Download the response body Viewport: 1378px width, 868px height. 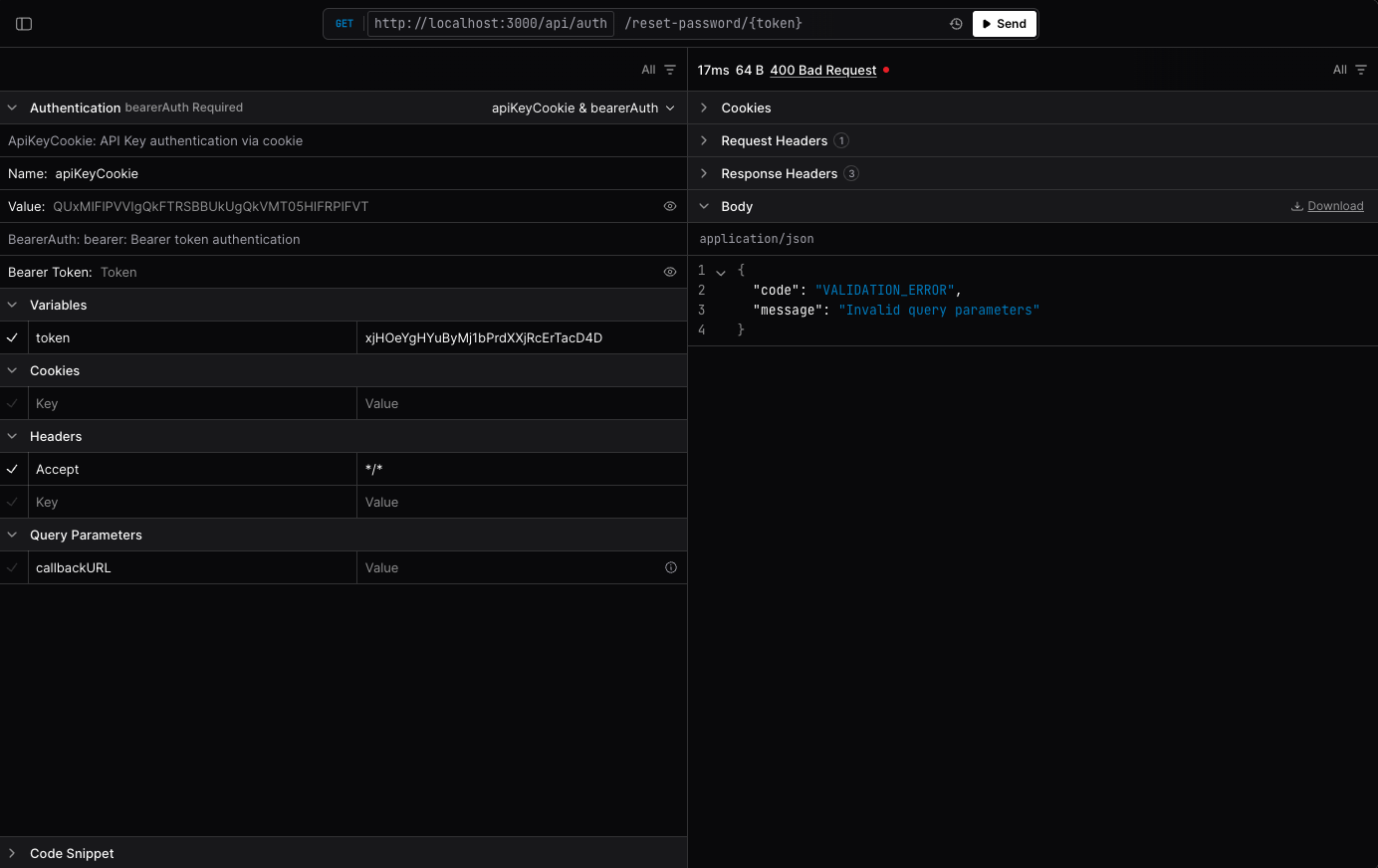coord(1327,206)
